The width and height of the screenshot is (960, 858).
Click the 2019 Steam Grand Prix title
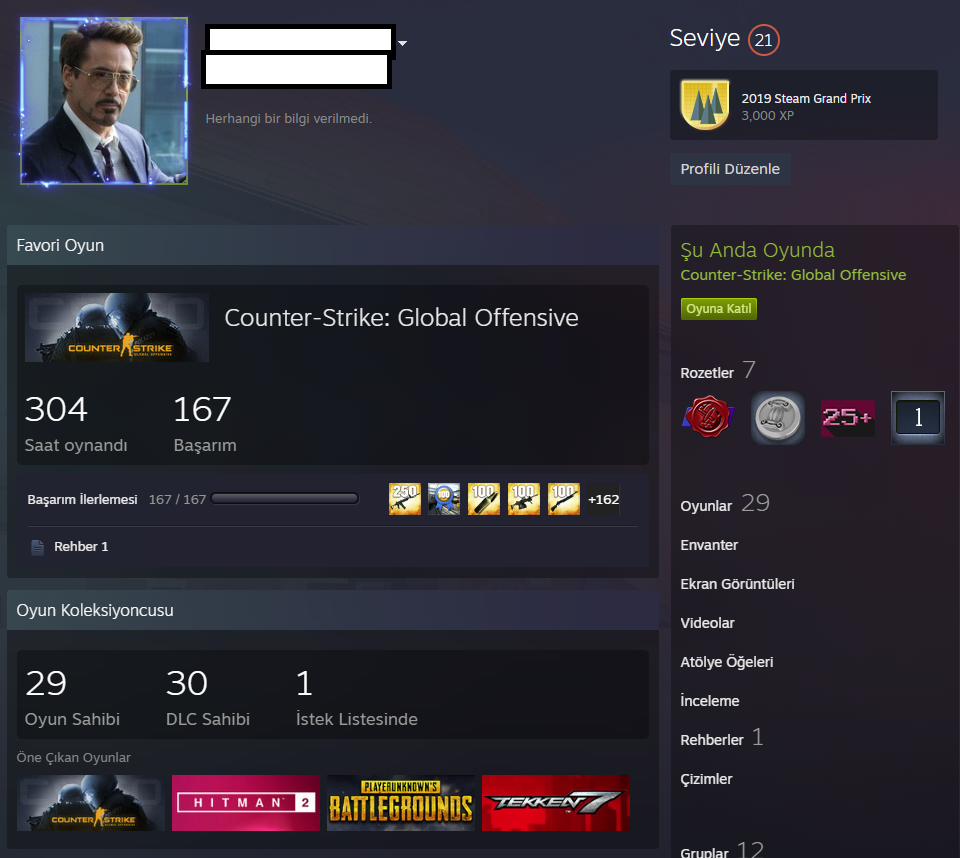[806, 99]
